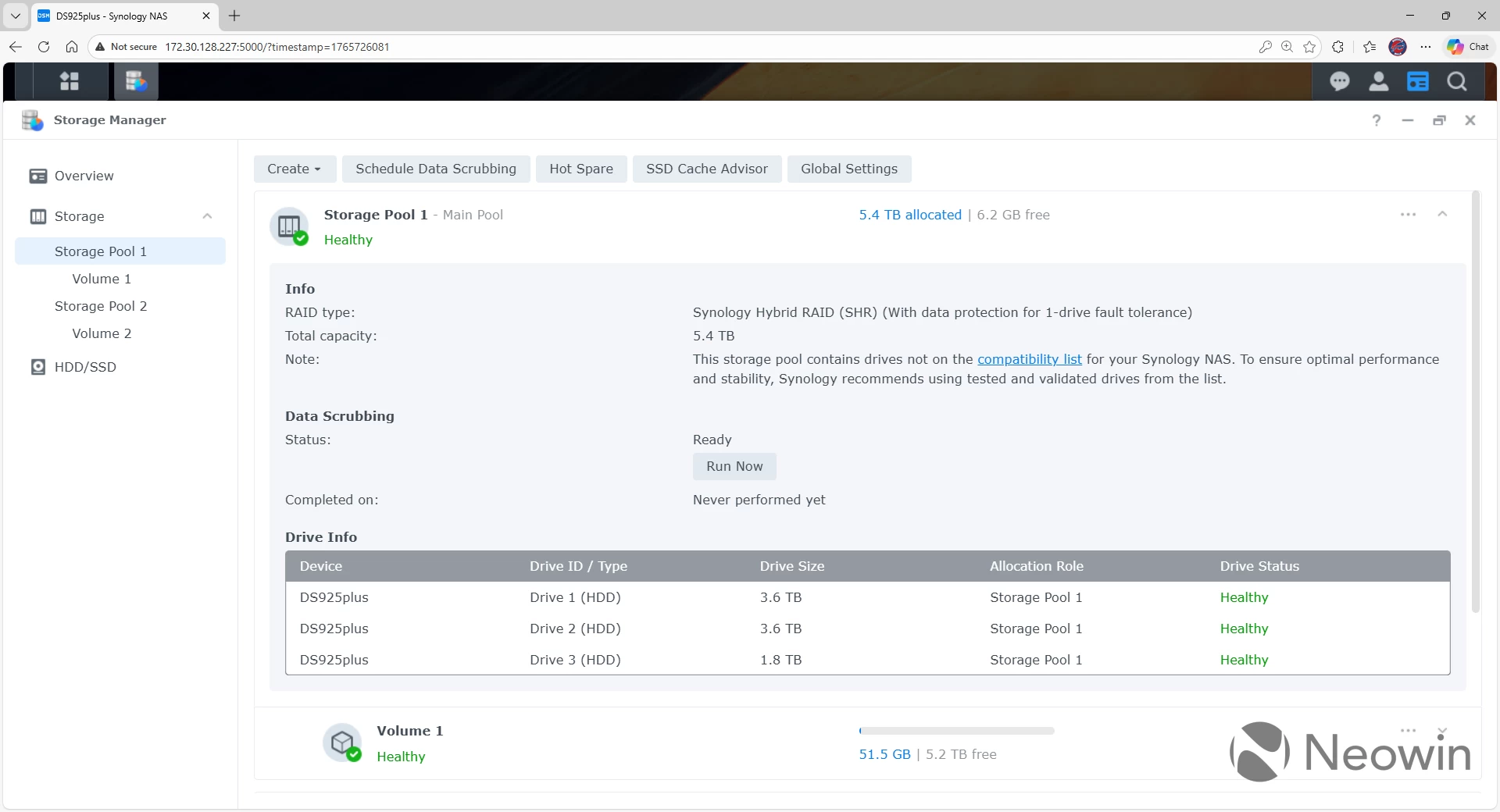Click the 51.5 GB used value
The width and height of the screenshot is (1500, 812).
pyautogui.click(x=884, y=754)
